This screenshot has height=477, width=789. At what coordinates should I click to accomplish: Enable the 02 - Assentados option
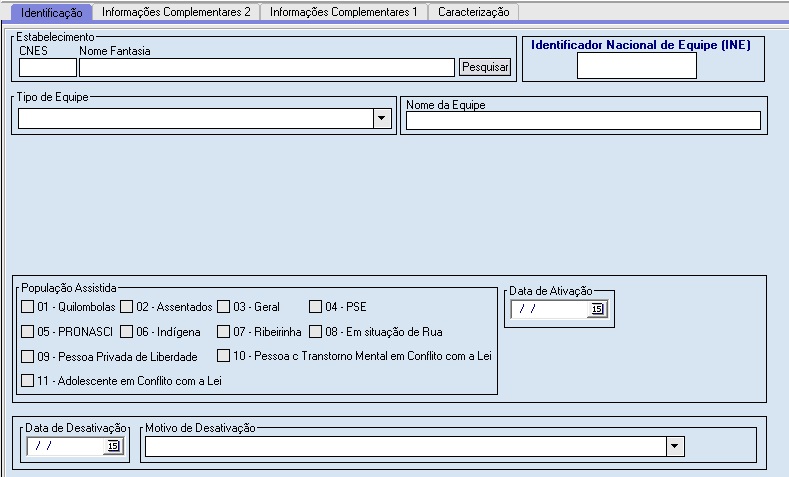(128, 307)
